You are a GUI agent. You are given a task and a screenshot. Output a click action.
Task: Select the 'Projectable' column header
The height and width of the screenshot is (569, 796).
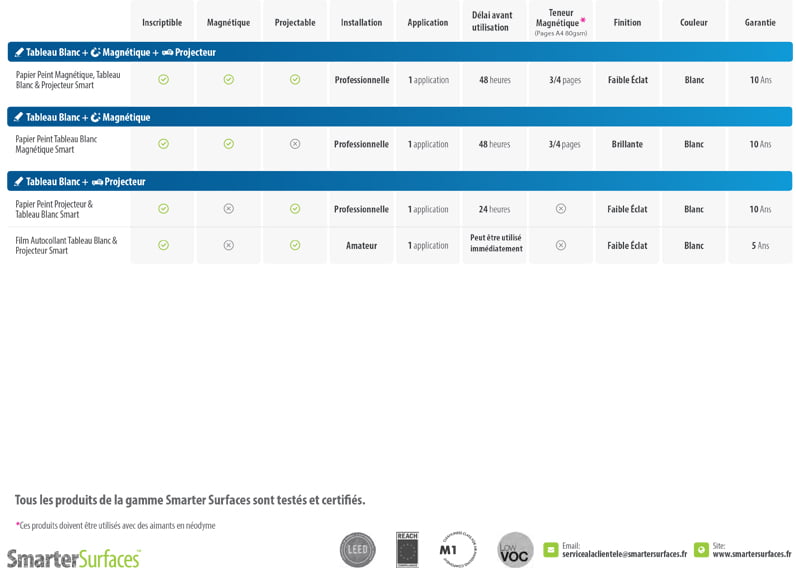(x=295, y=22)
